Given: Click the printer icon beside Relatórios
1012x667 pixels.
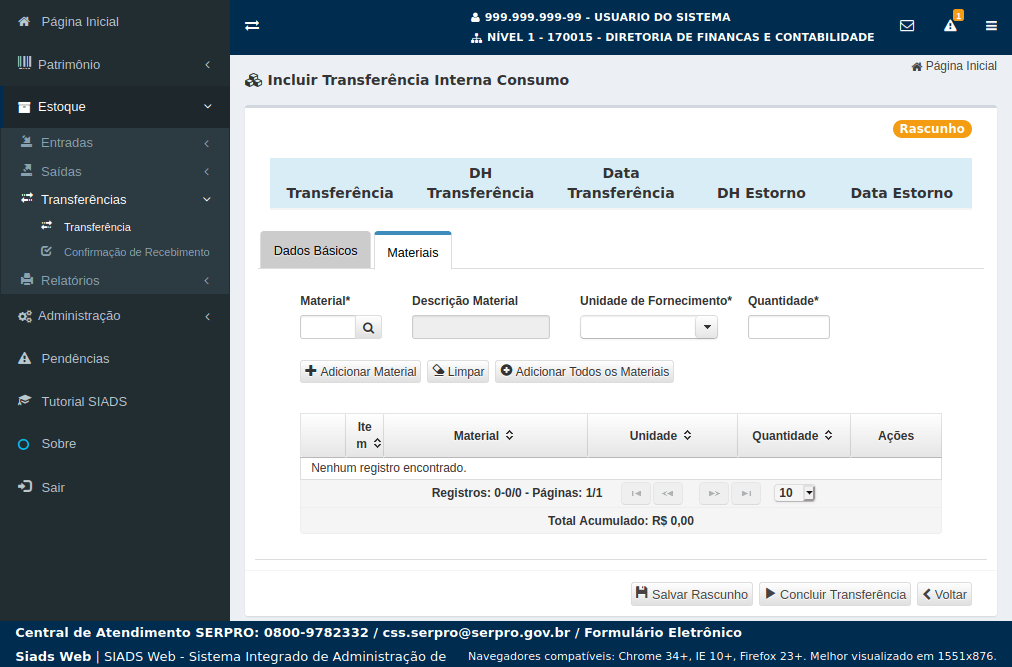Looking at the screenshot, I should (x=26, y=280).
